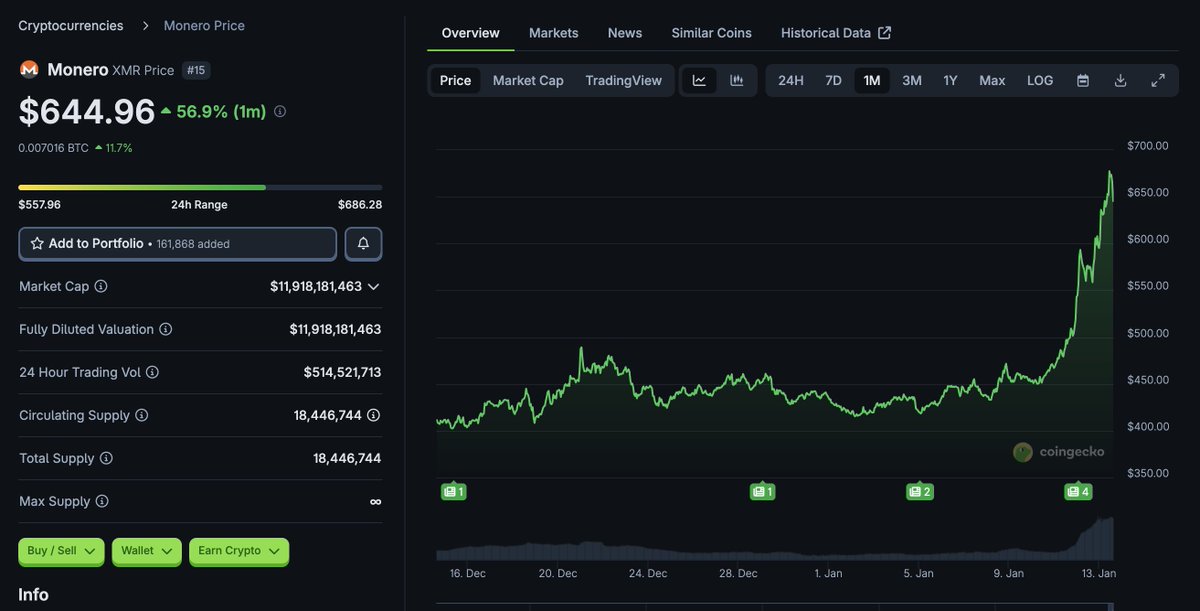Open the Markets tab
Screen dimensions: 1200x611
[x=554, y=33]
